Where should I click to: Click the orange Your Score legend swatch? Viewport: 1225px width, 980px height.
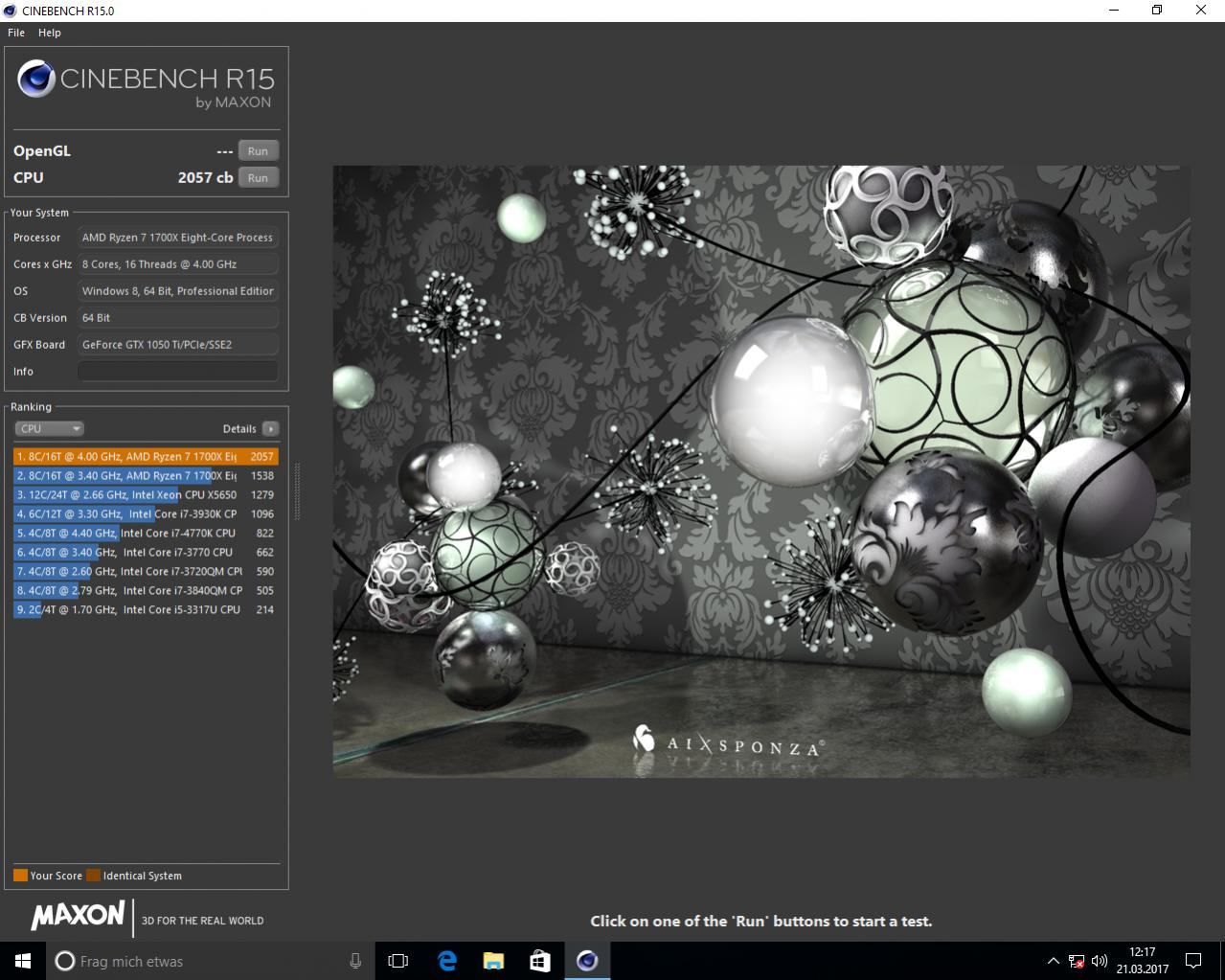[x=20, y=876]
